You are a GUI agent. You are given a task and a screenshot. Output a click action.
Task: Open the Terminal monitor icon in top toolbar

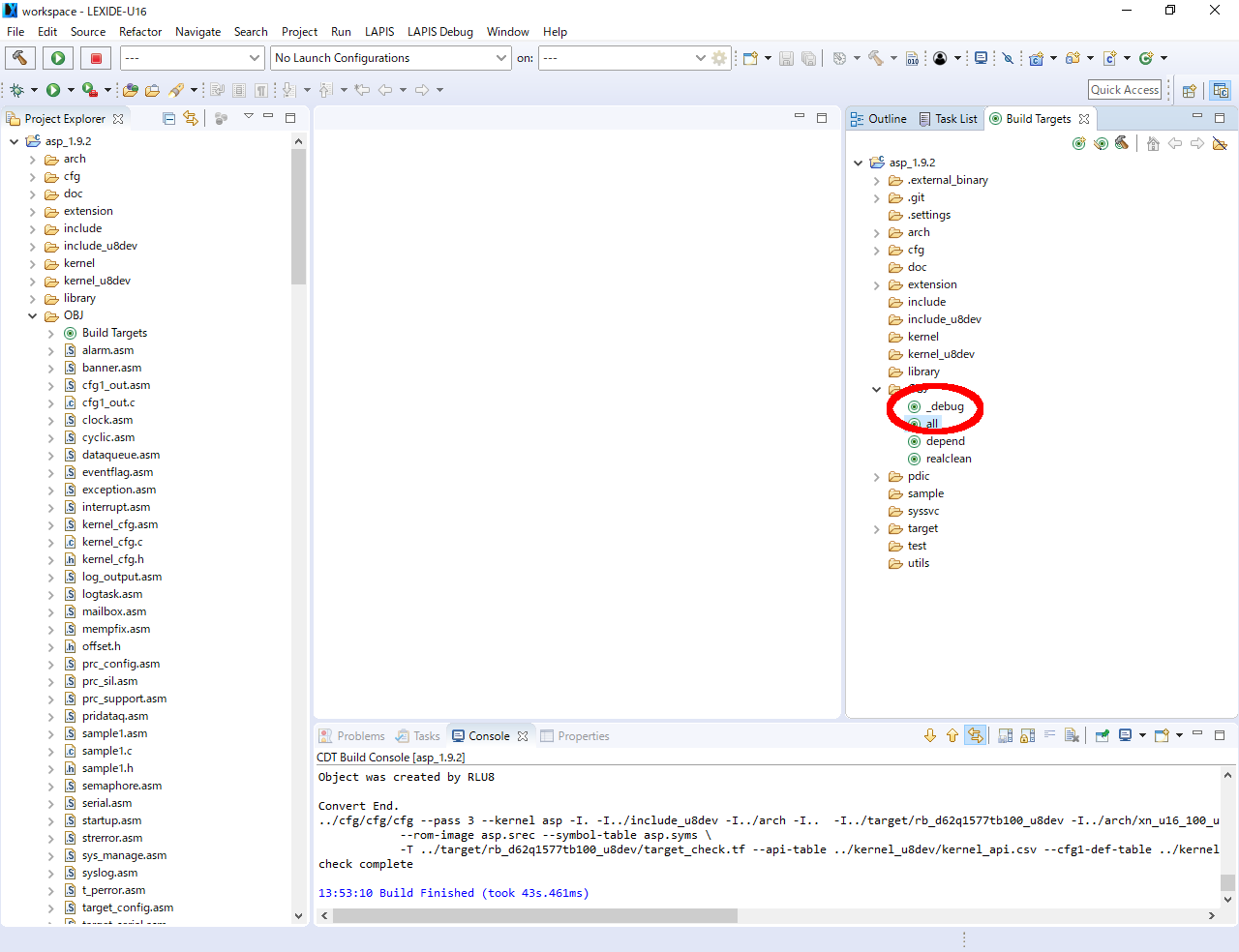(x=981, y=58)
